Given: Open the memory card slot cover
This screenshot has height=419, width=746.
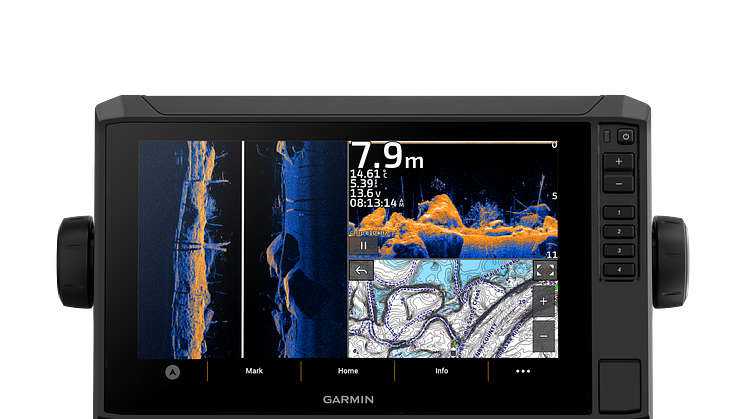Looking at the screenshot, I should [x=619, y=382].
